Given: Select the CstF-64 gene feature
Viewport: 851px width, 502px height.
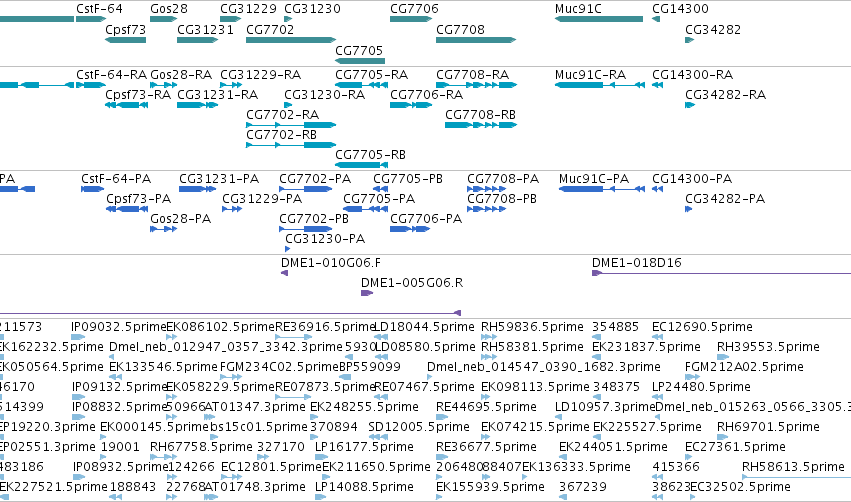Looking at the screenshot, I should point(91,19).
